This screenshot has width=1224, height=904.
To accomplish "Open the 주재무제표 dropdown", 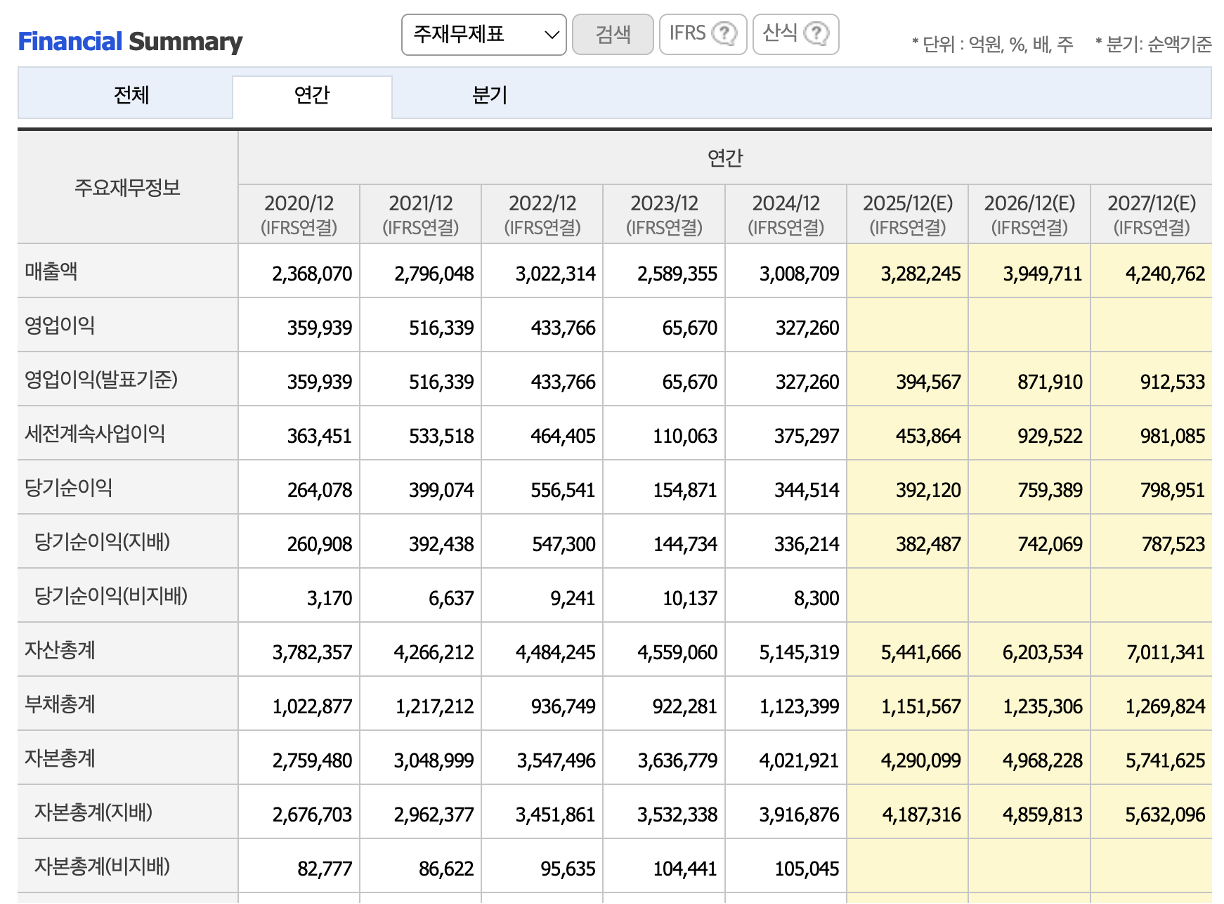I will pyautogui.click(x=483, y=34).
